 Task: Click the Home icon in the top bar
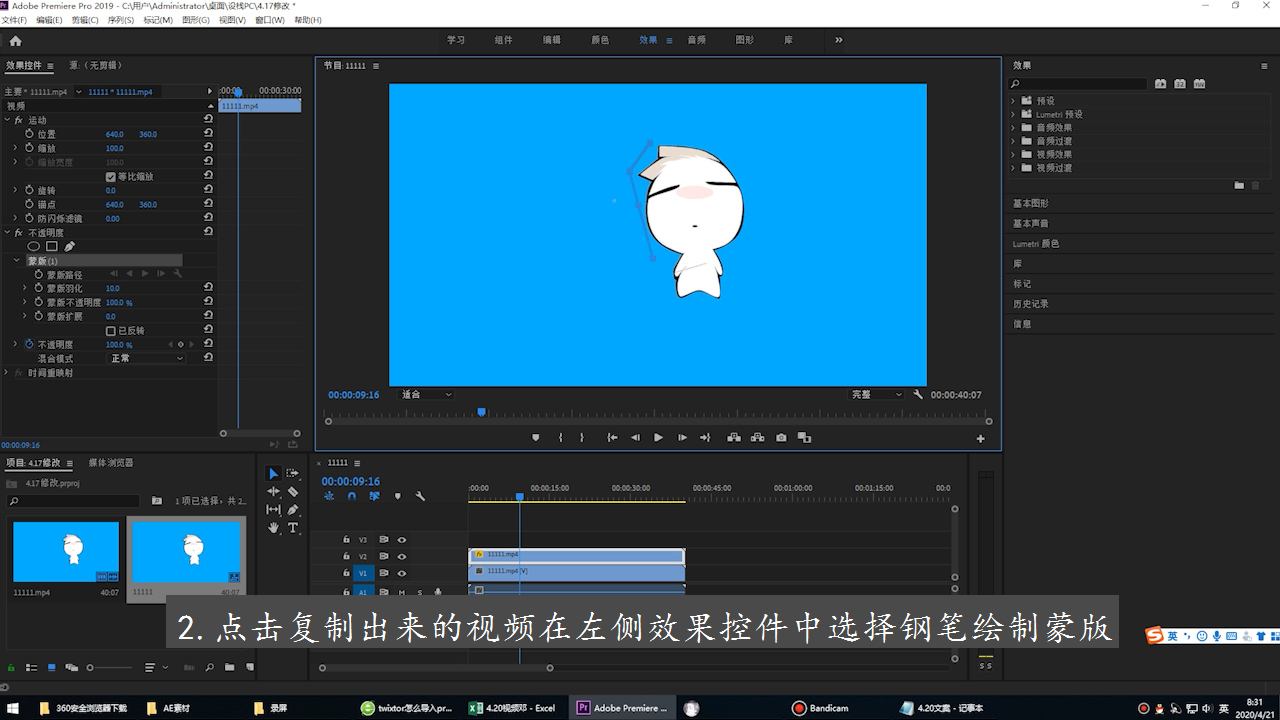[x=15, y=41]
